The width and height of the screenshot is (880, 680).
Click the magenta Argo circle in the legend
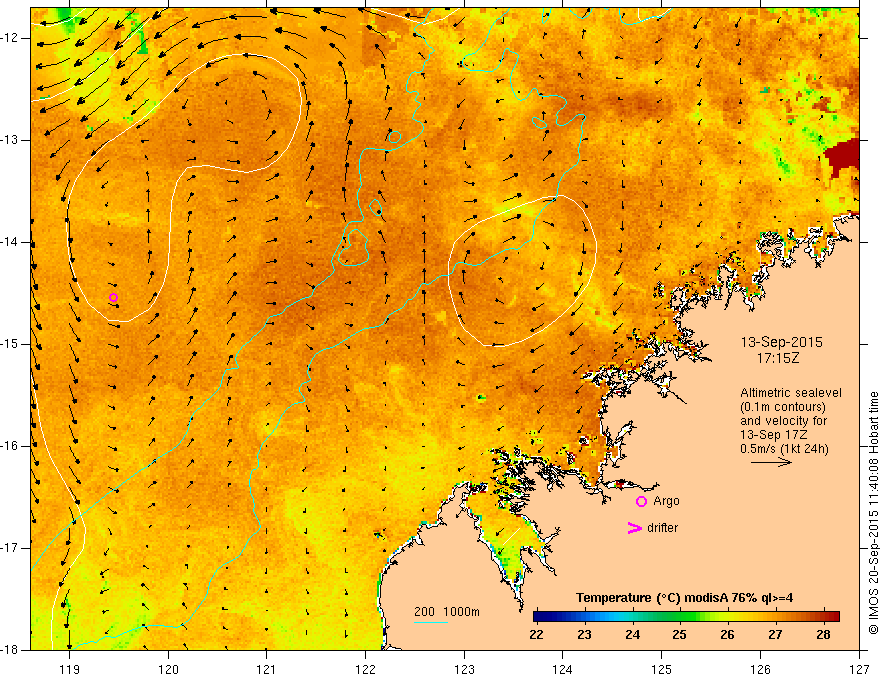(x=641, y=502)
